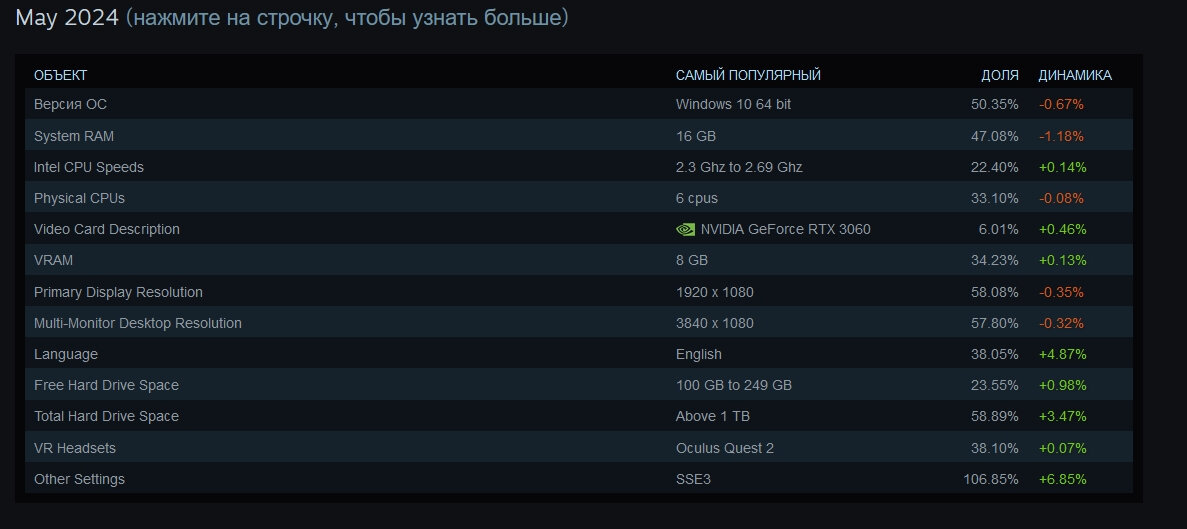Screen dimensions: 1187x529
Task: Click the ДИНАМИКА column header
Action: coord(1075,76)
